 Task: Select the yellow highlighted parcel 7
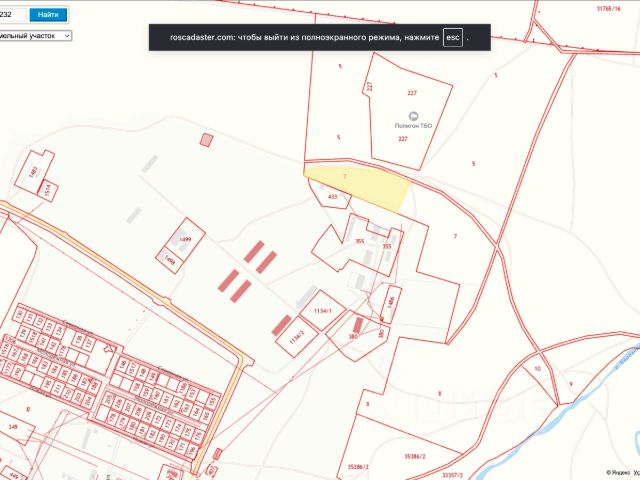[x=359, y=186]
